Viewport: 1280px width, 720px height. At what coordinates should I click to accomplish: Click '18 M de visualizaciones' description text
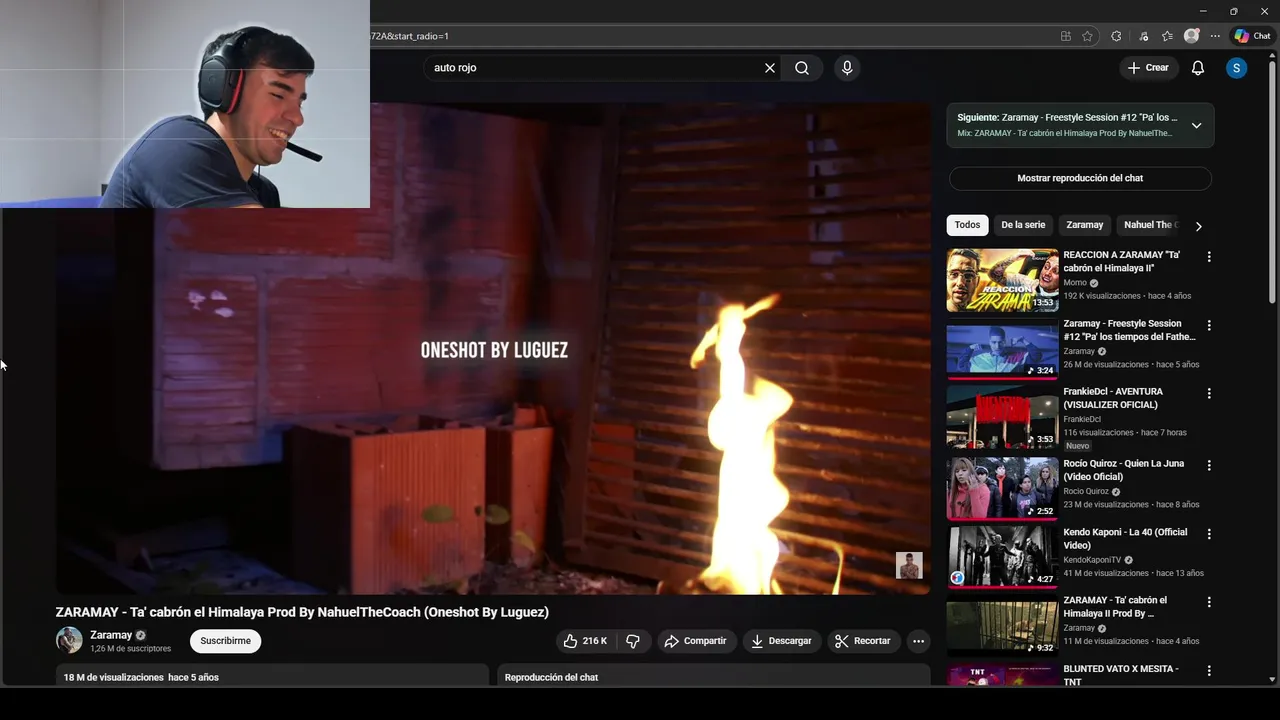(113, 678)
